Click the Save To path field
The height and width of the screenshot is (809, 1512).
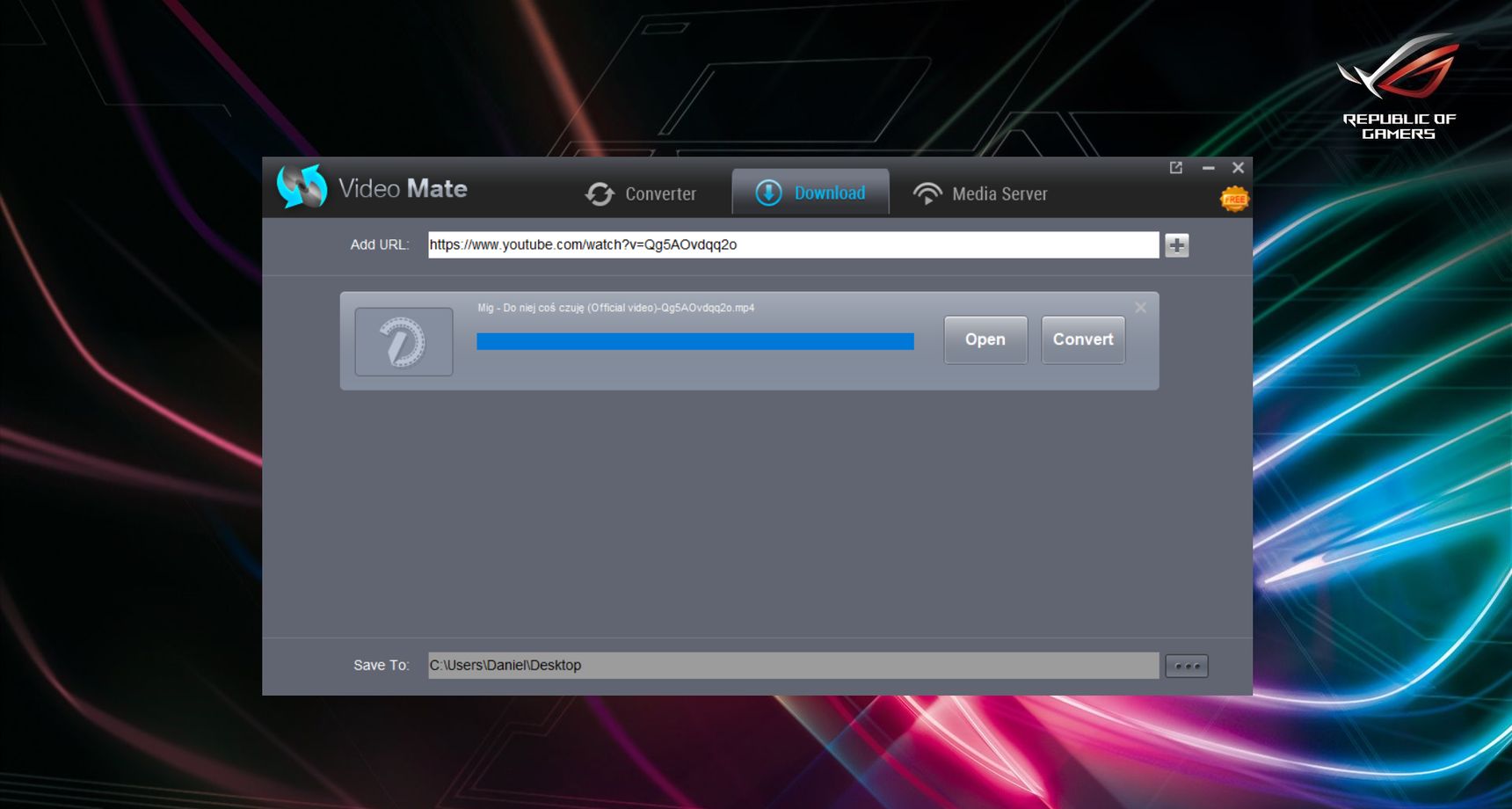[x=793, y=665]
